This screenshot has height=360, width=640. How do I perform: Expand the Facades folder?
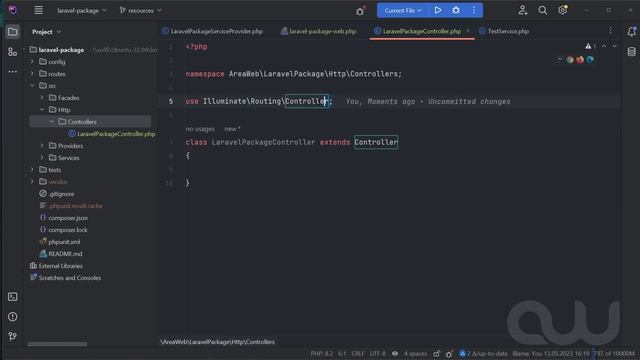pyautogui.click(x=42, y=98)
